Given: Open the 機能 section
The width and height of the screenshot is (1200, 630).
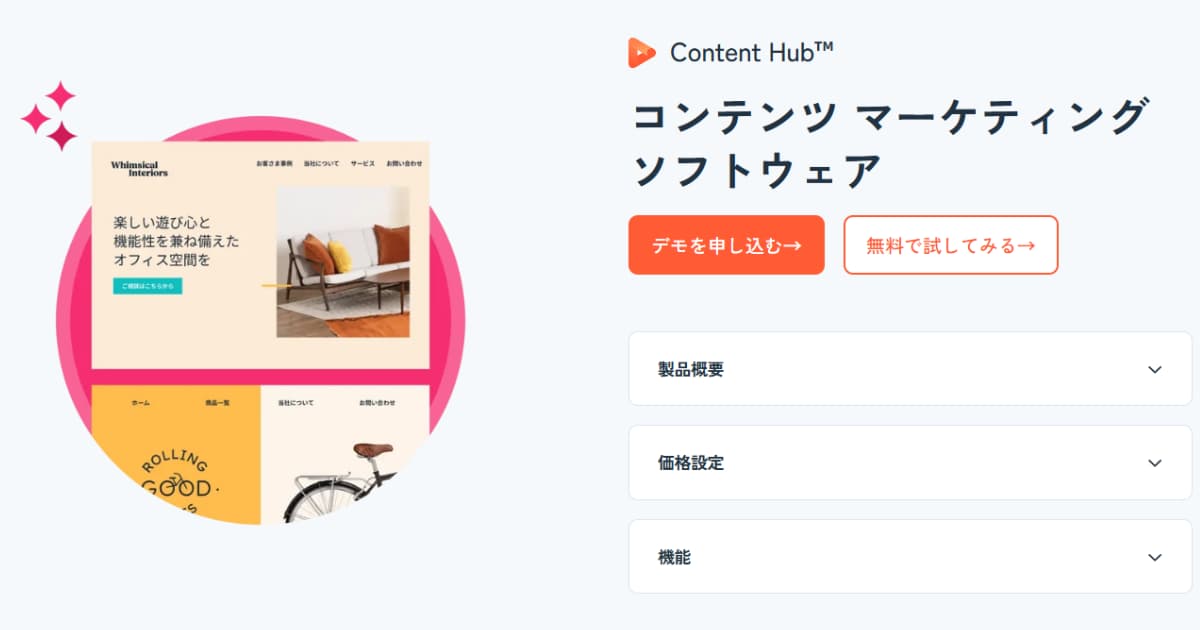Looking at the screenshot, I should point(910,557).
